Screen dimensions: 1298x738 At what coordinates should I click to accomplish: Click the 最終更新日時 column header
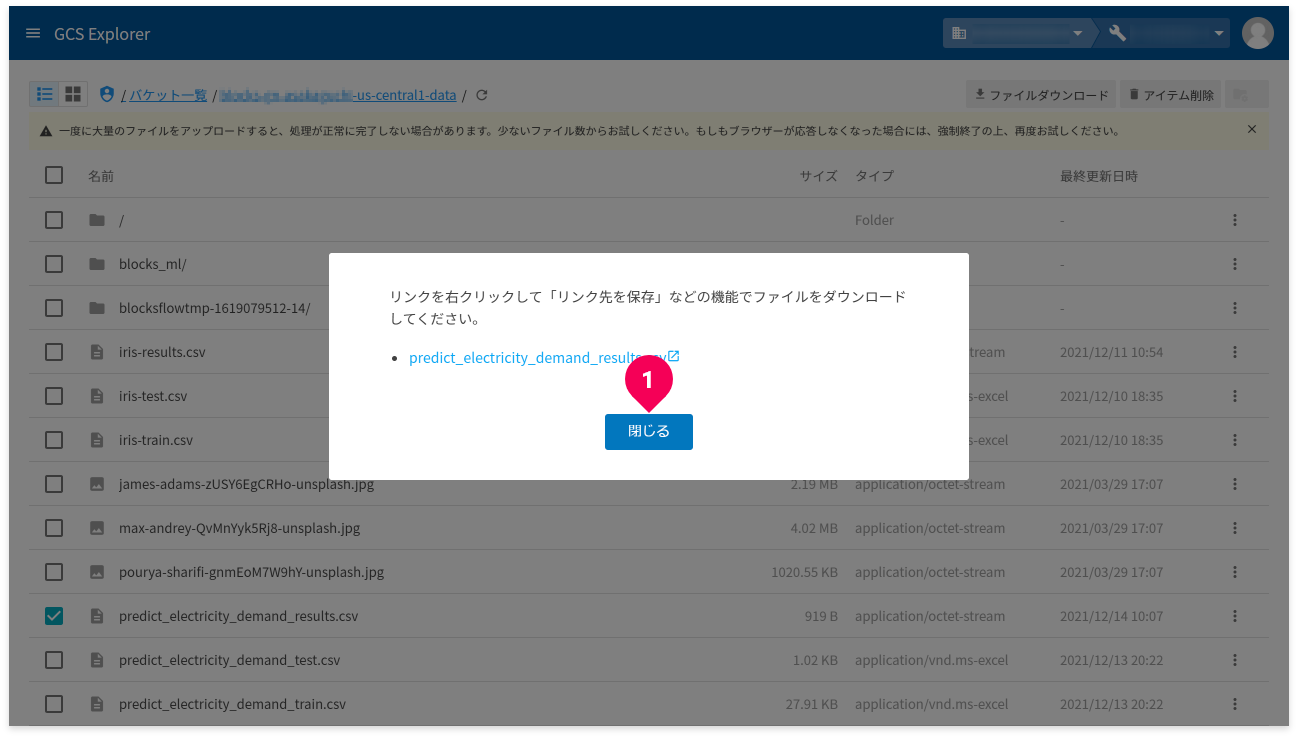1099,176
